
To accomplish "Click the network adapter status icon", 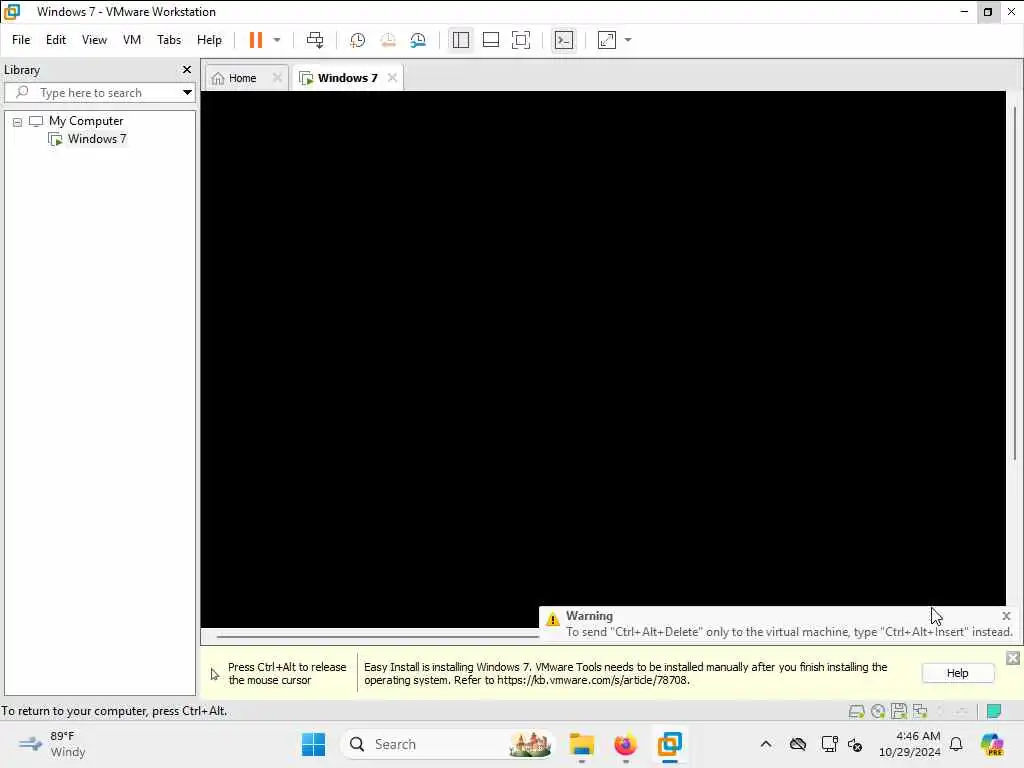I will pyautogui.click(x=920, y=711).
